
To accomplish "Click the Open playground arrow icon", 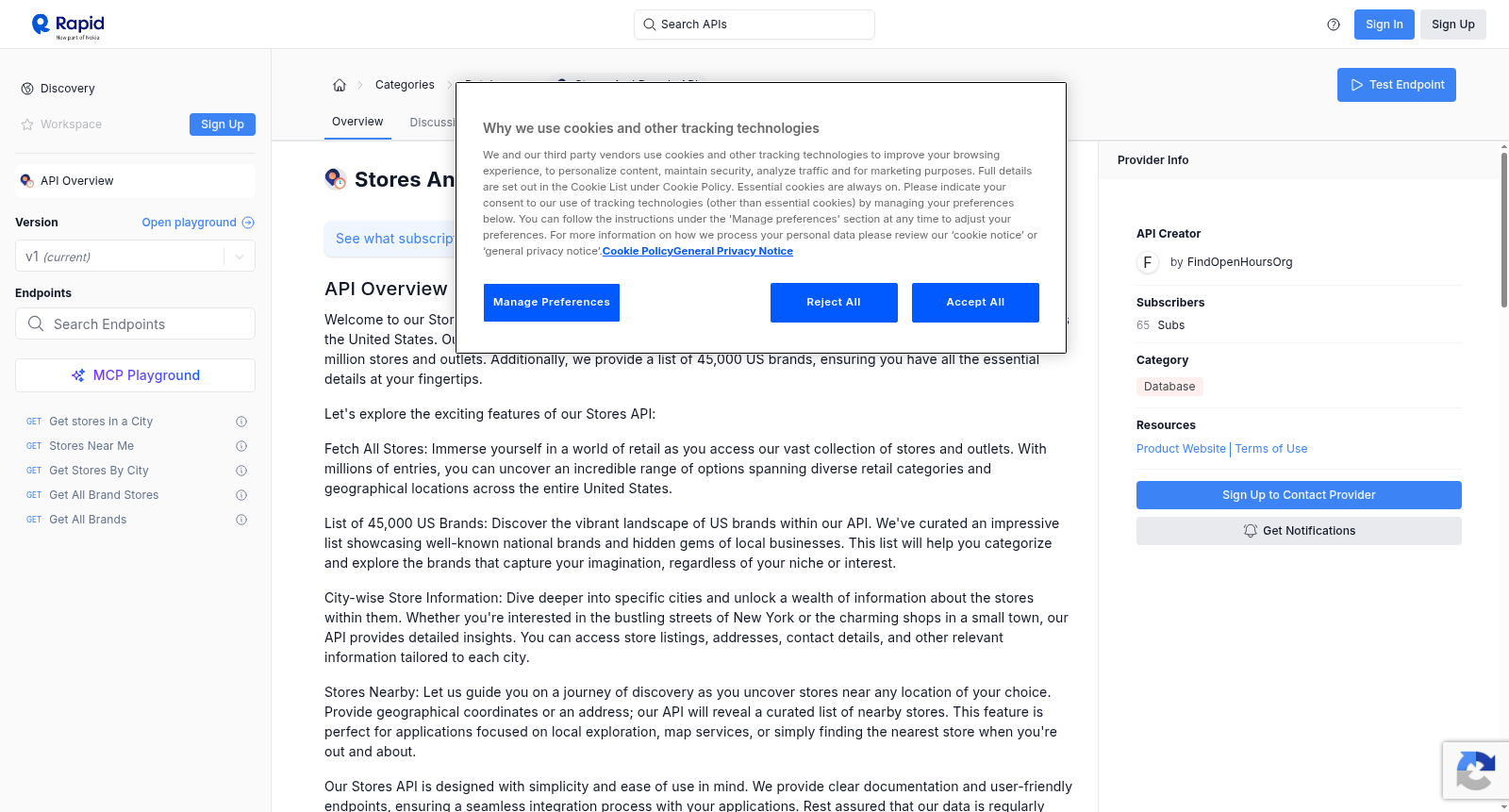I will tap(248, 223).
